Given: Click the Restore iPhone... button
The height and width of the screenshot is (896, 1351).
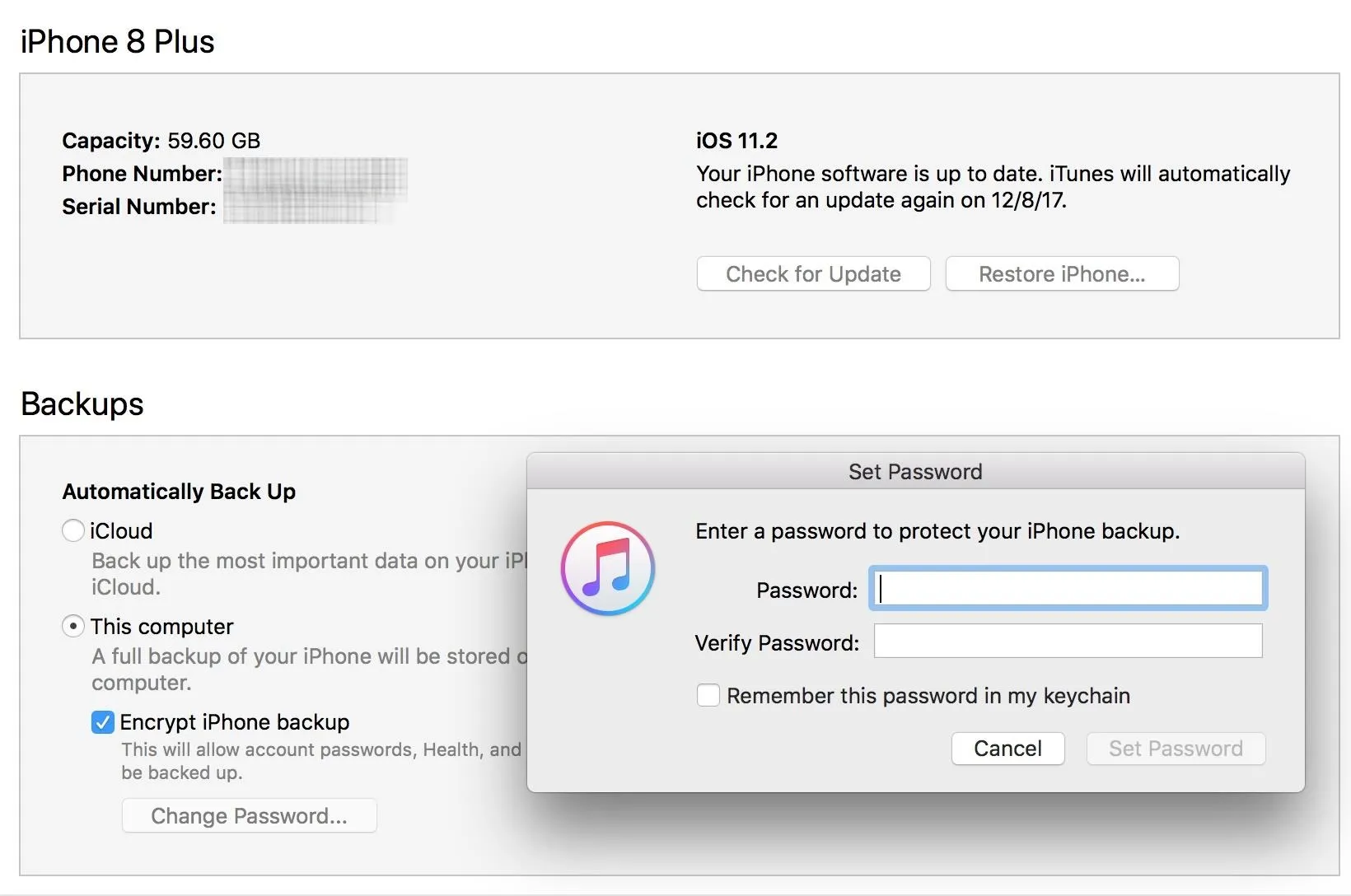Looking at the screenshot, I should click(x=1062, y=273).
